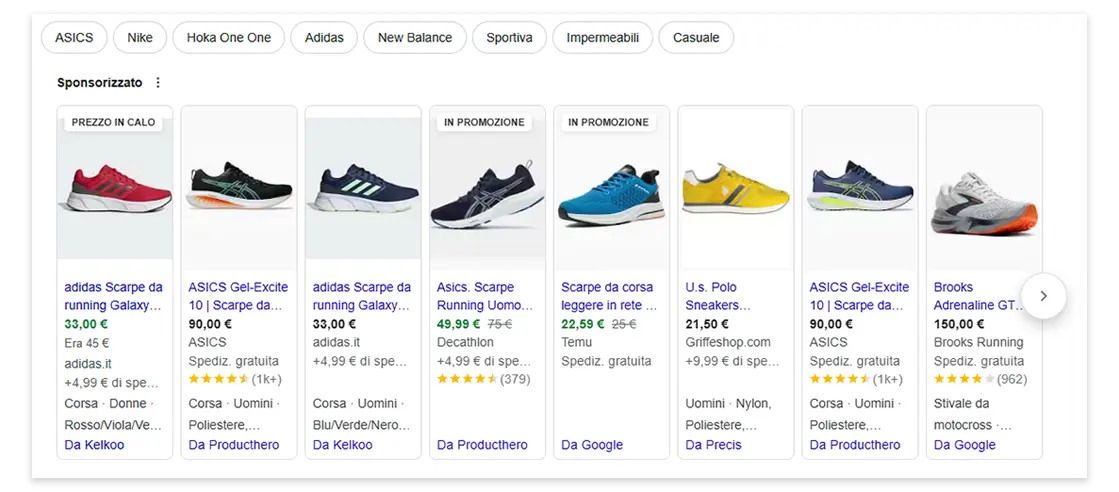1119x492 pixels.
Task: Follow Da Kelkoo link on the navy adidas card
Action: click(x=343, y=445)
